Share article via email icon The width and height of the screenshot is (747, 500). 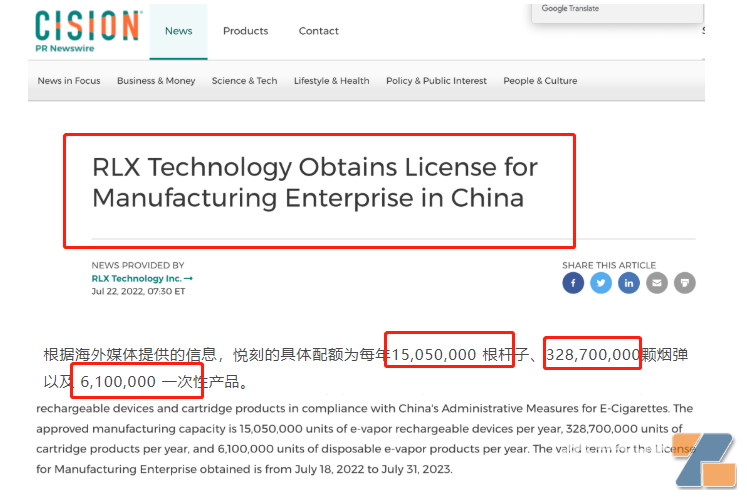pyautogui.click(x=657, y=283)
